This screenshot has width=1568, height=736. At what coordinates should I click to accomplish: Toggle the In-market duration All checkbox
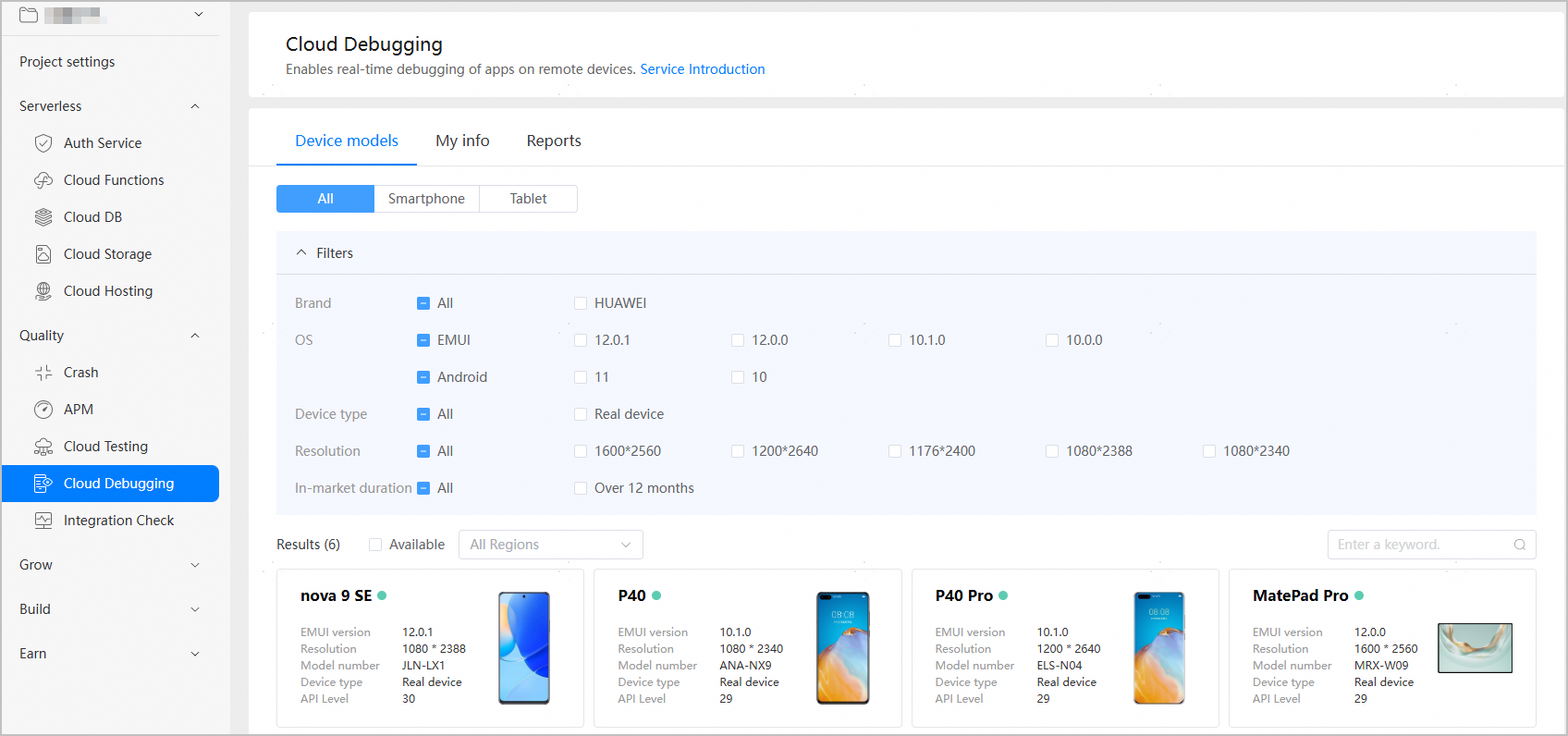click(423, 488)
